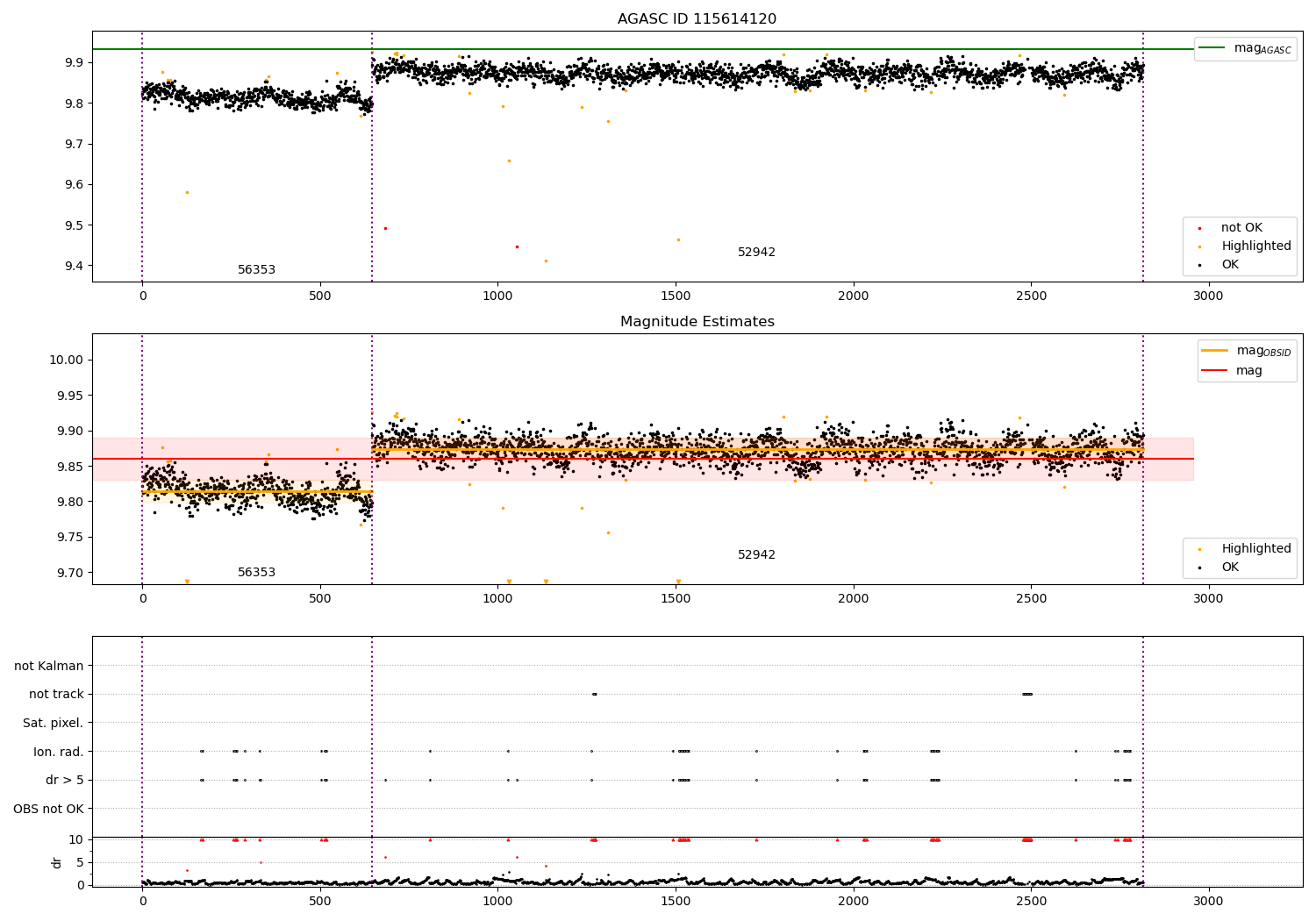
Task: Click the 'dr > 5' row label
Action: (65, 781)
